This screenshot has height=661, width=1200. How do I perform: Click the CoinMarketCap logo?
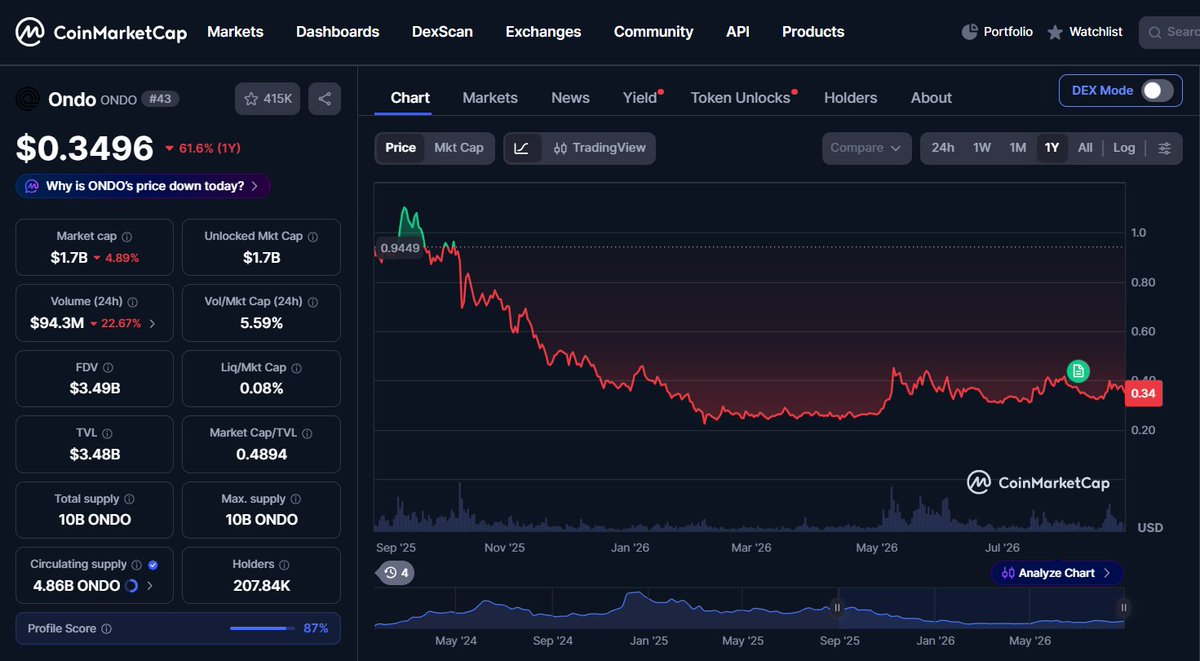pyautogui.click(x=101, y=32)
